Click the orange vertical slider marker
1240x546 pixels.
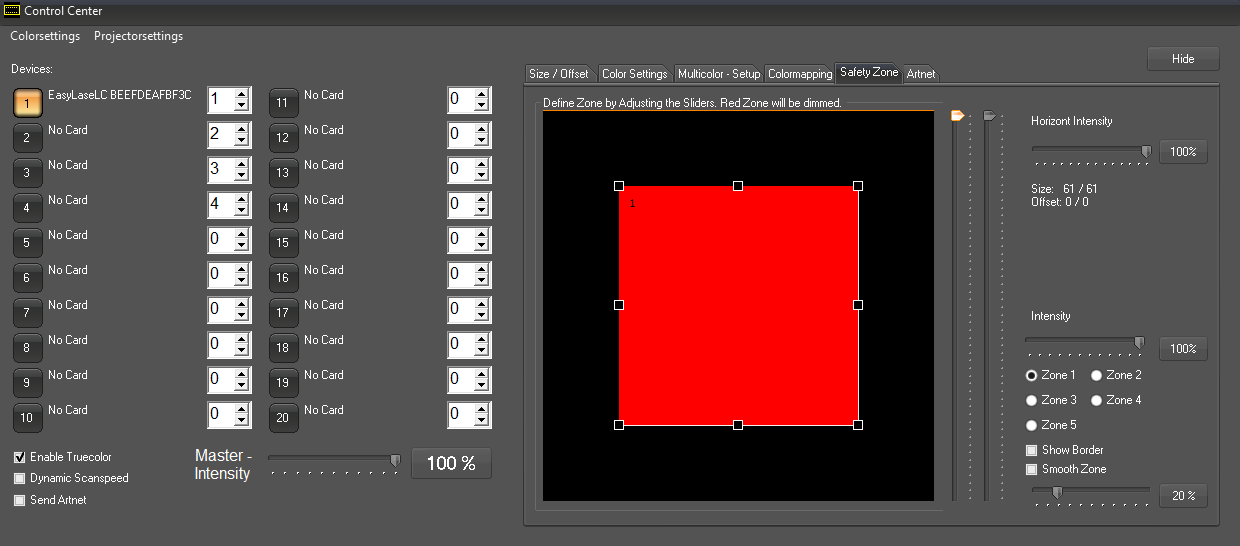tap(957, 116)
